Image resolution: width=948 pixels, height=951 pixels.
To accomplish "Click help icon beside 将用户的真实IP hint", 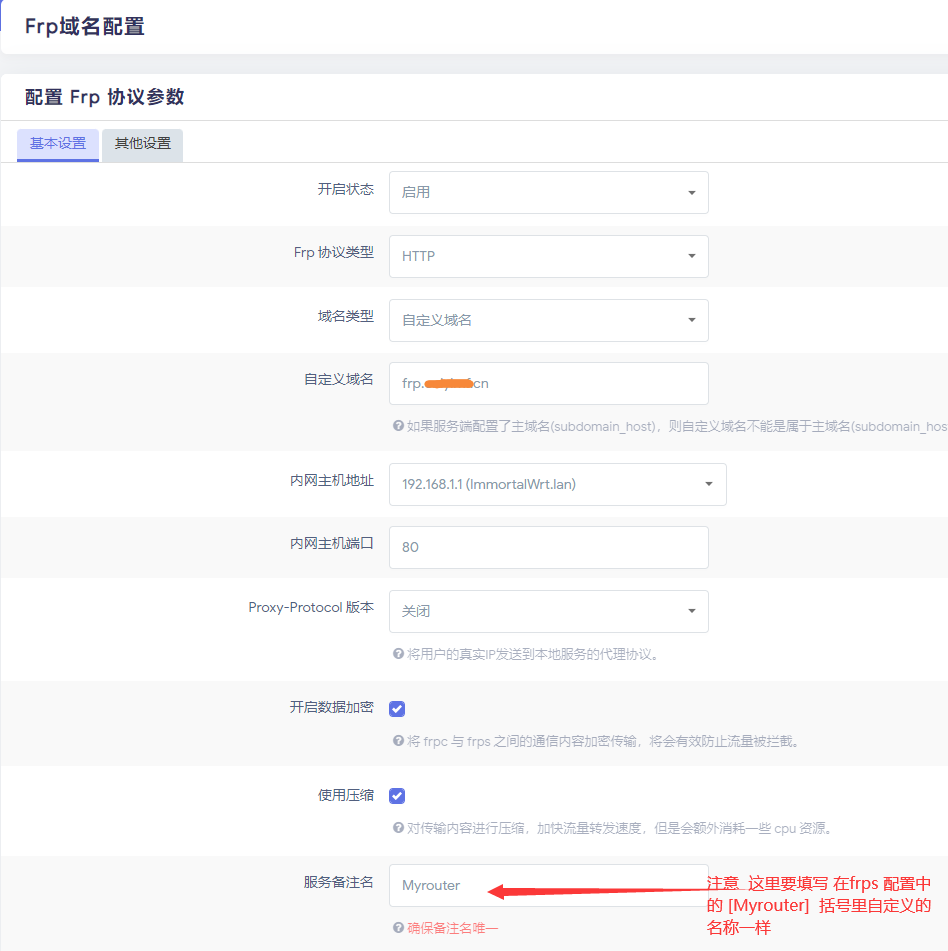I will (x=398, y=654).
